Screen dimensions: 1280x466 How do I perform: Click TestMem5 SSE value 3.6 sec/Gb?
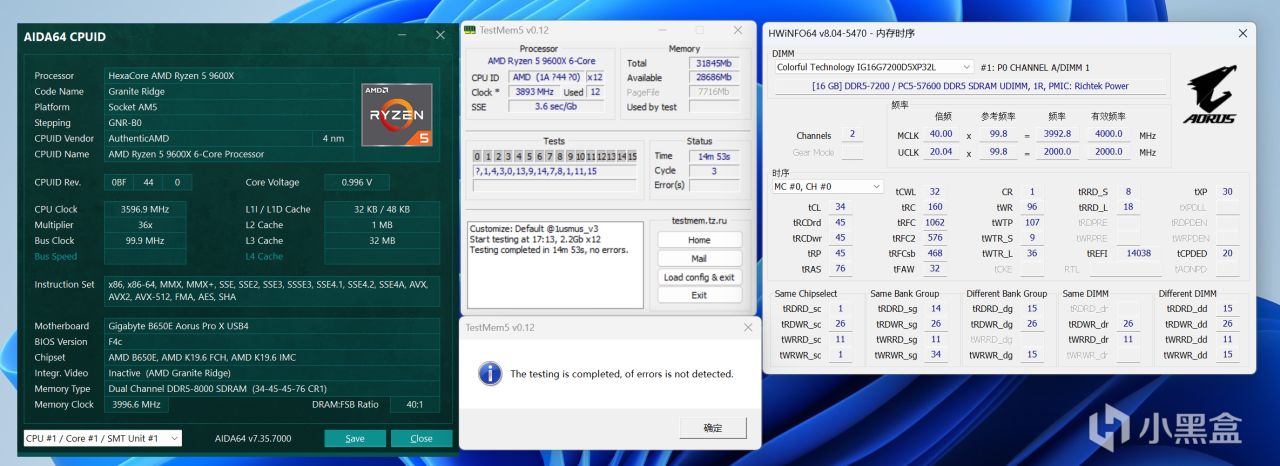556,106
